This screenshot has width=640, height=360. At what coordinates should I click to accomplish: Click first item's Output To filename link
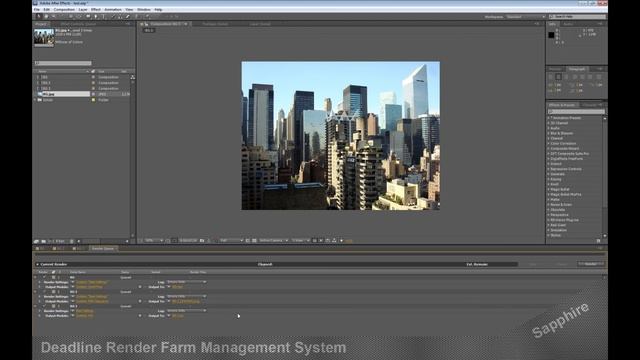pyautogui.click(x=178, y=287)
